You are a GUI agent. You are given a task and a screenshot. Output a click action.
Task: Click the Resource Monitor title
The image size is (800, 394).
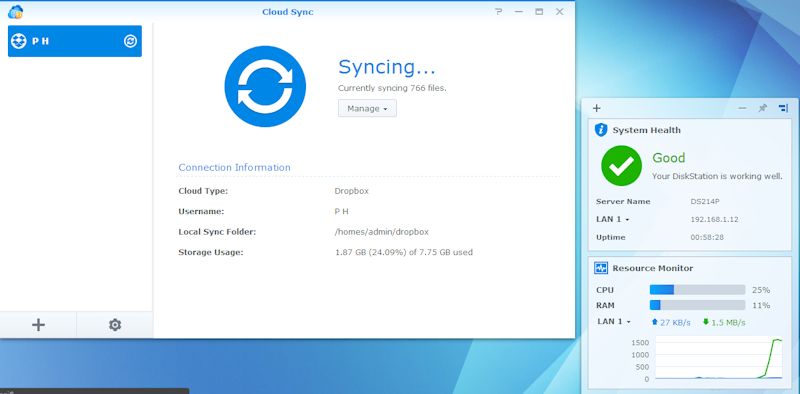(653, 268)
